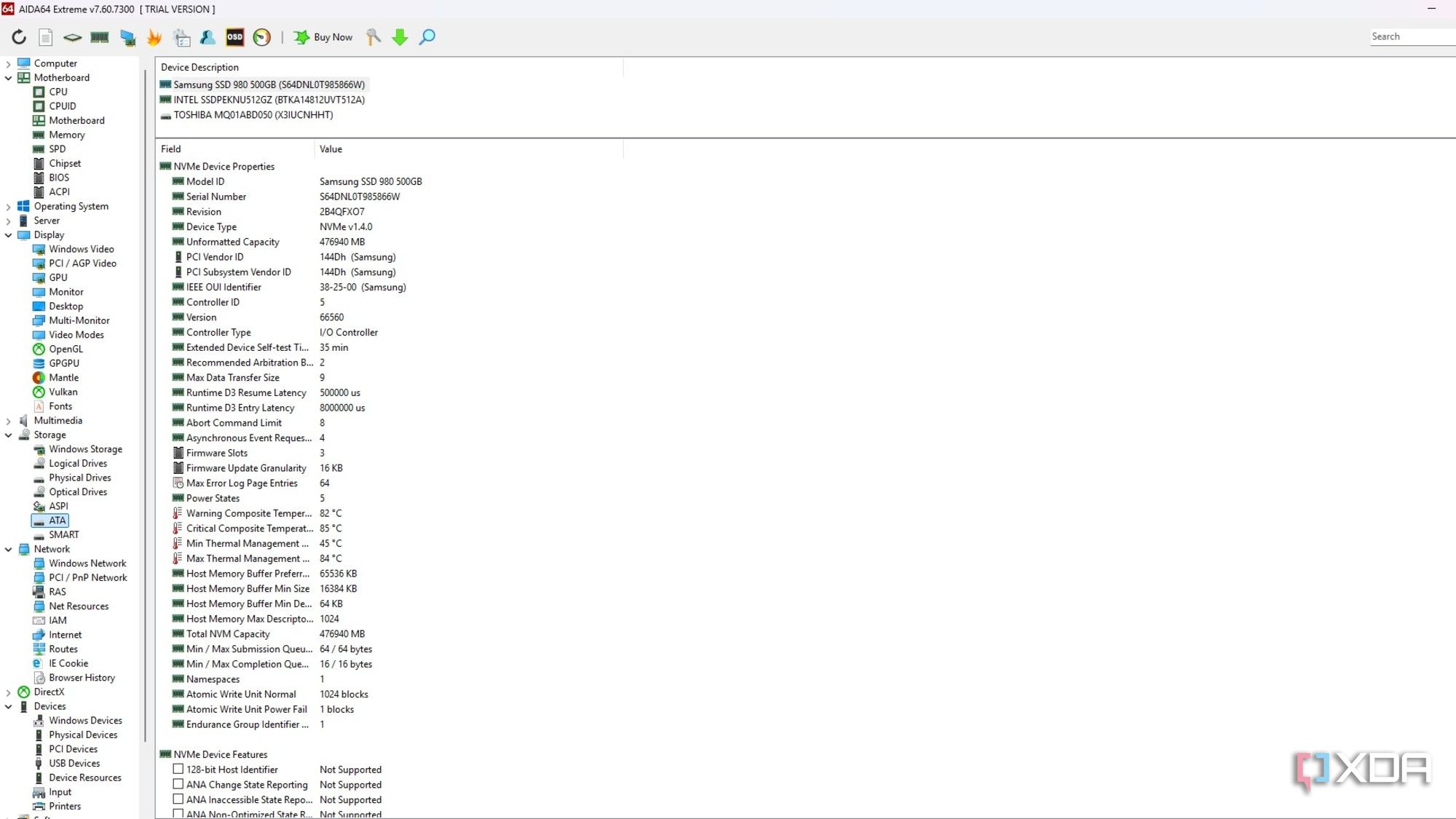Launch the System Stability Test flame icon
1456x819 pixels.
coord(154,37)
